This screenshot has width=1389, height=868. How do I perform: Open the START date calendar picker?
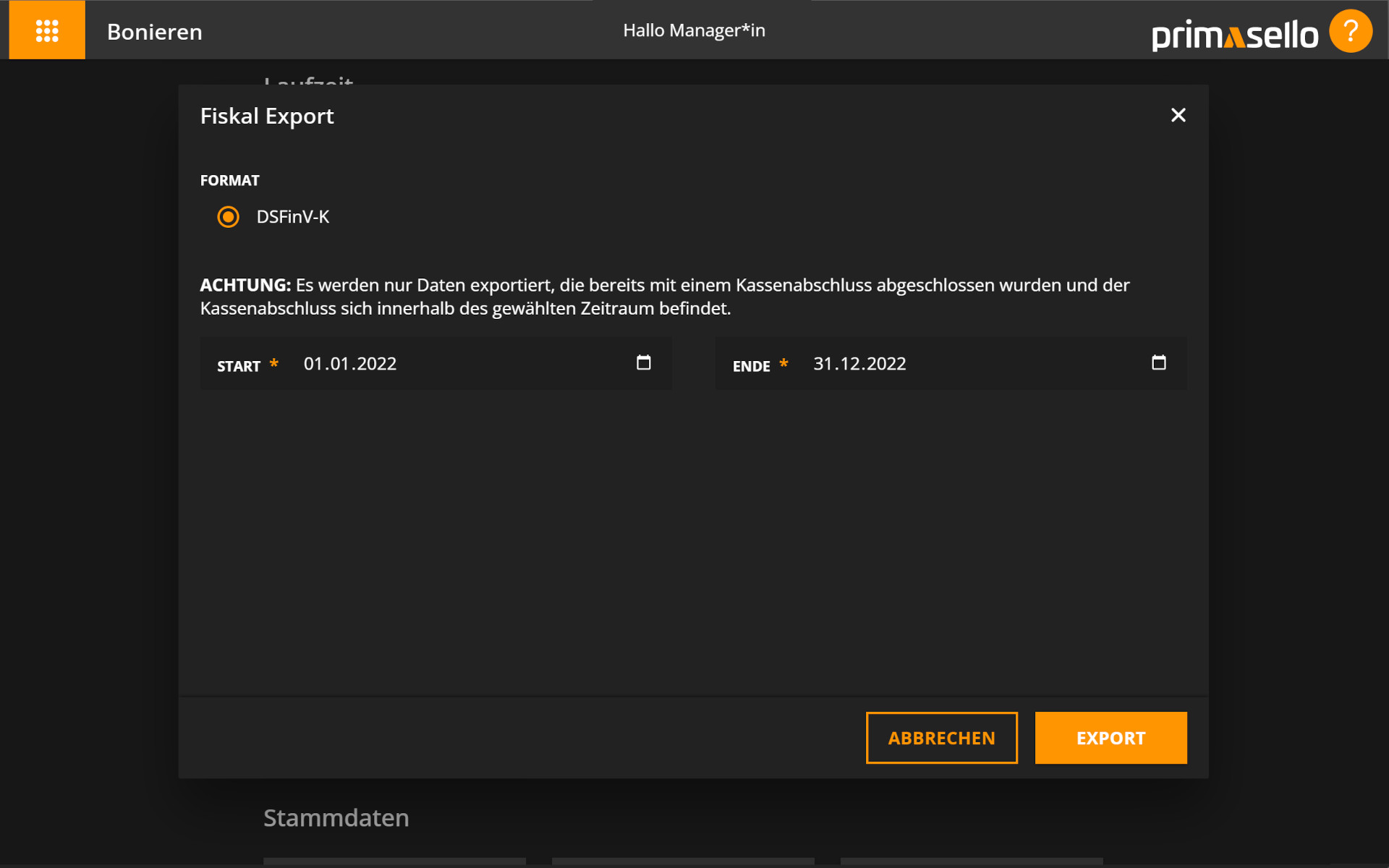[643, 362]
